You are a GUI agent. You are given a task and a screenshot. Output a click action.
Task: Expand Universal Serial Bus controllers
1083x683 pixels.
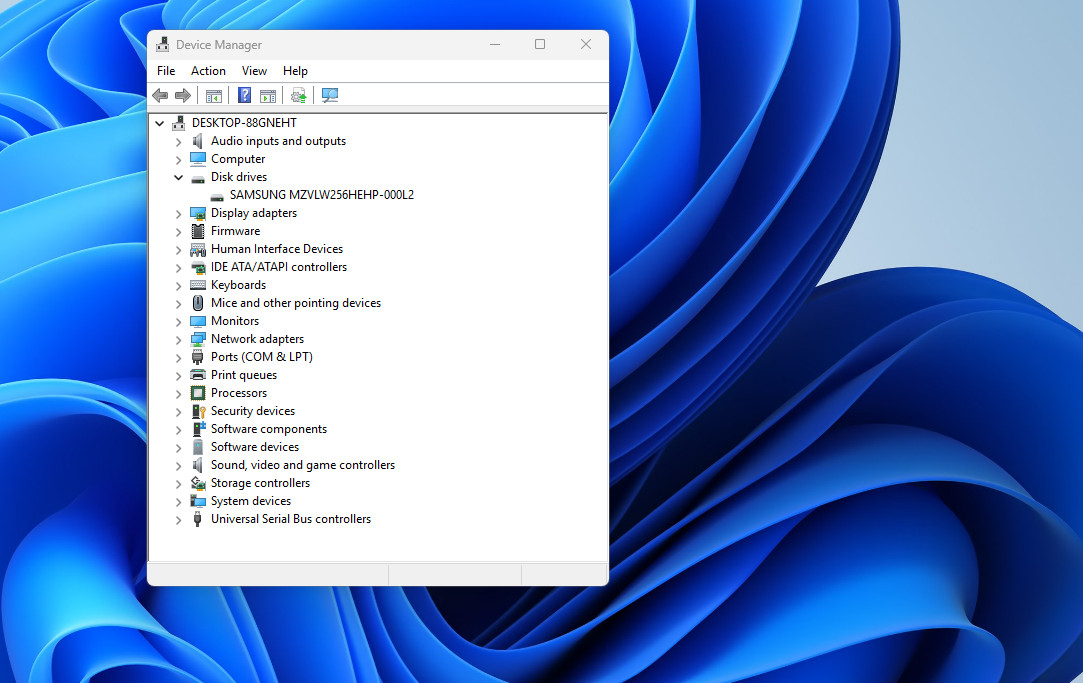click(x=179, y=519)
